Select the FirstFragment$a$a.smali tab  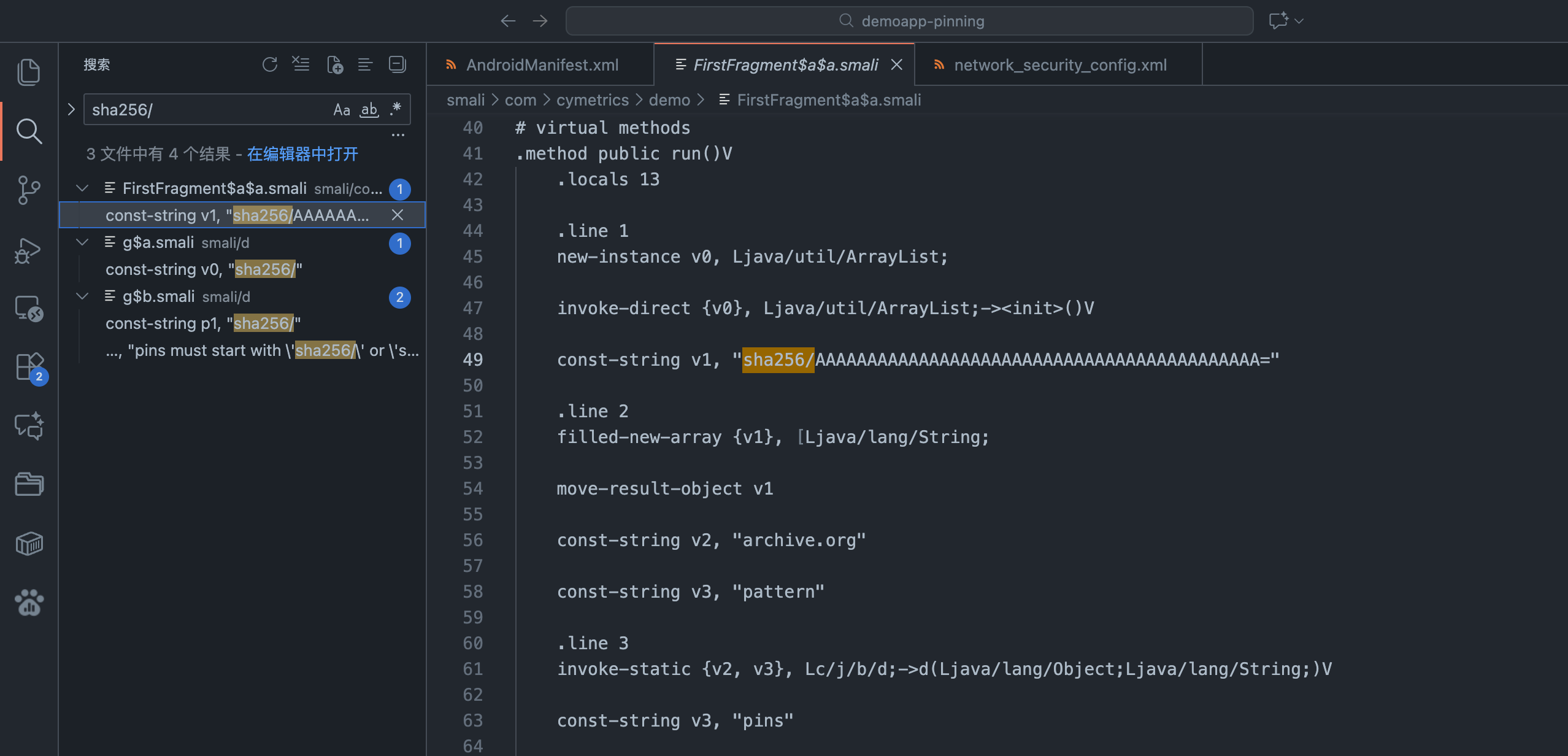coord(785,64)
